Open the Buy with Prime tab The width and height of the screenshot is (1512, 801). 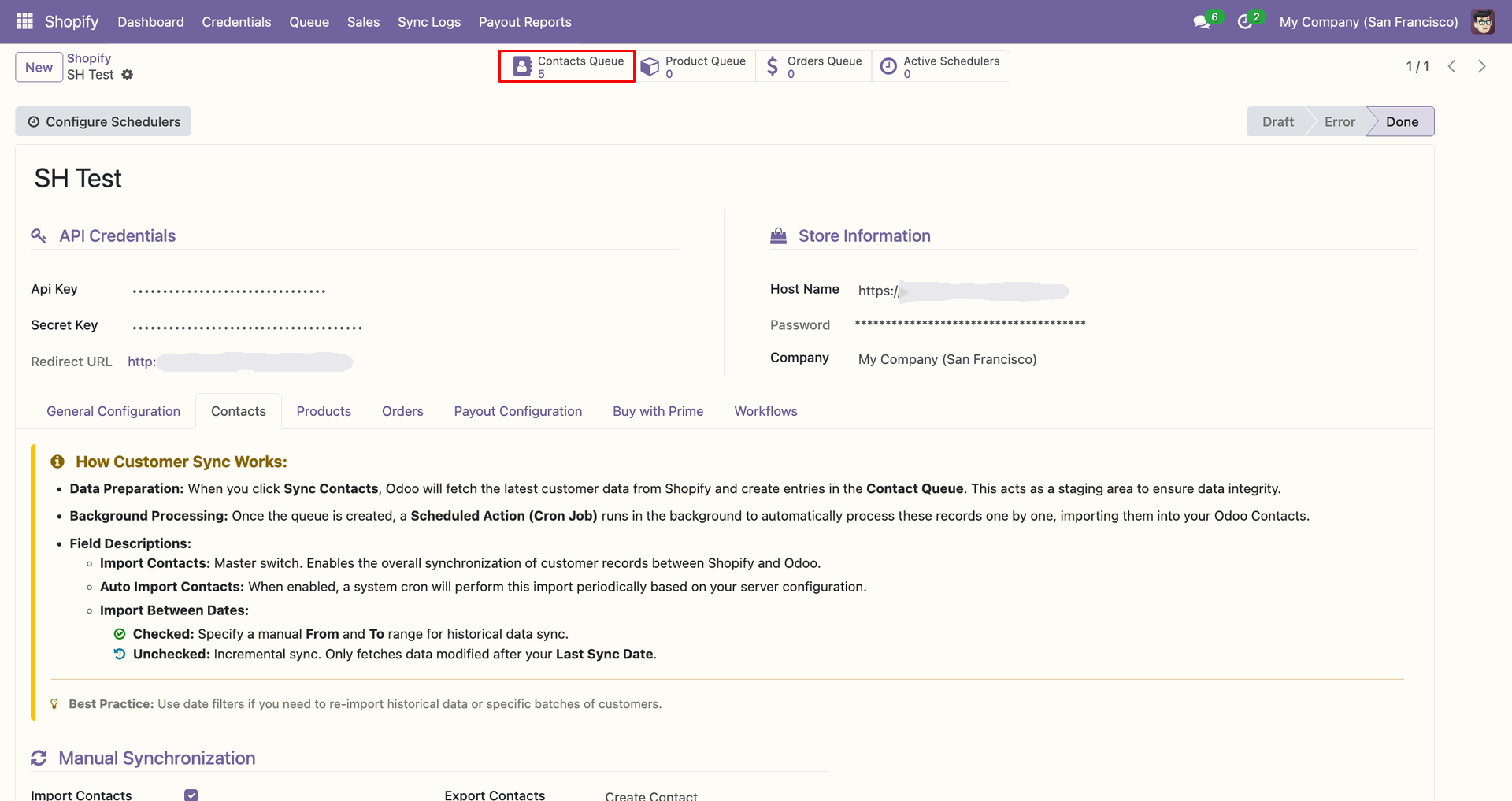click(x=658, y=411)
